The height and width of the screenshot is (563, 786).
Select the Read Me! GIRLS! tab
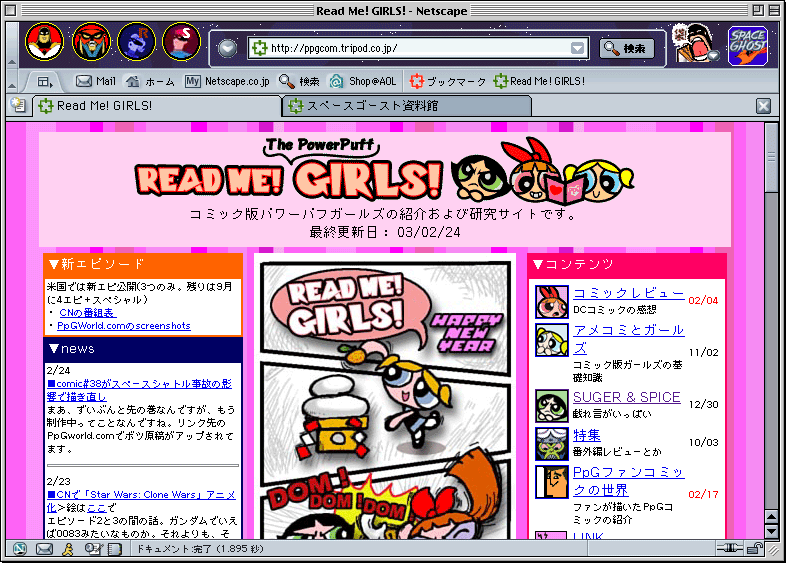point(156,106)
